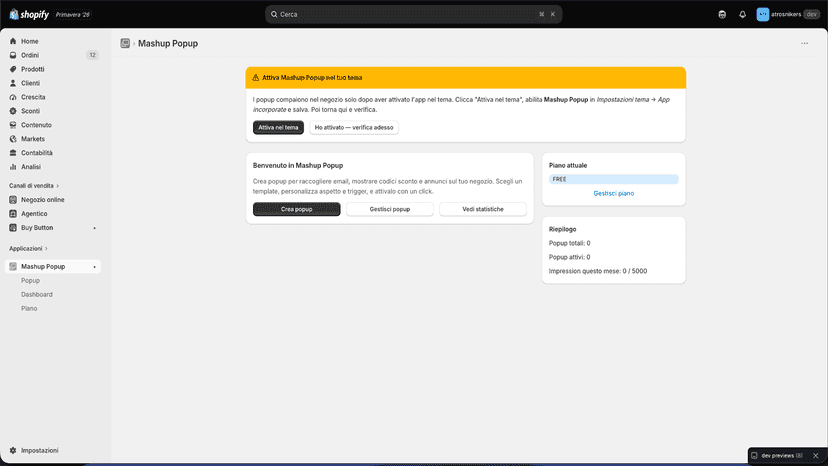Expand the Applicazioni section

[x=28, y=248]
